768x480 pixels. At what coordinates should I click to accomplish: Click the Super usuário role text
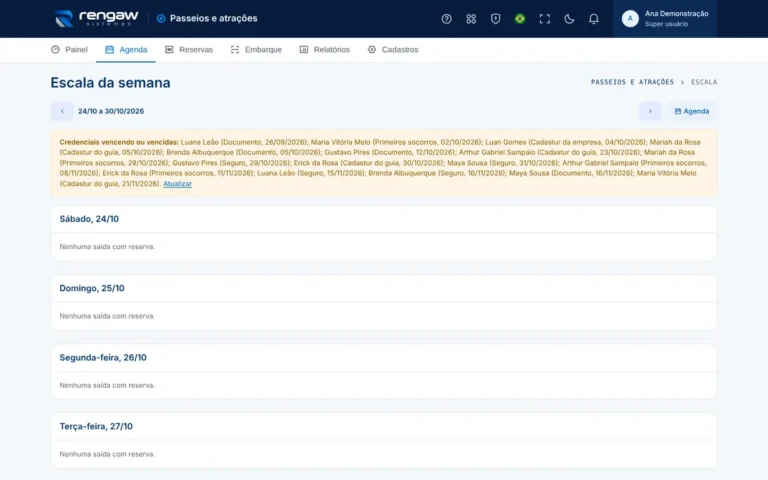pos(666,24)
